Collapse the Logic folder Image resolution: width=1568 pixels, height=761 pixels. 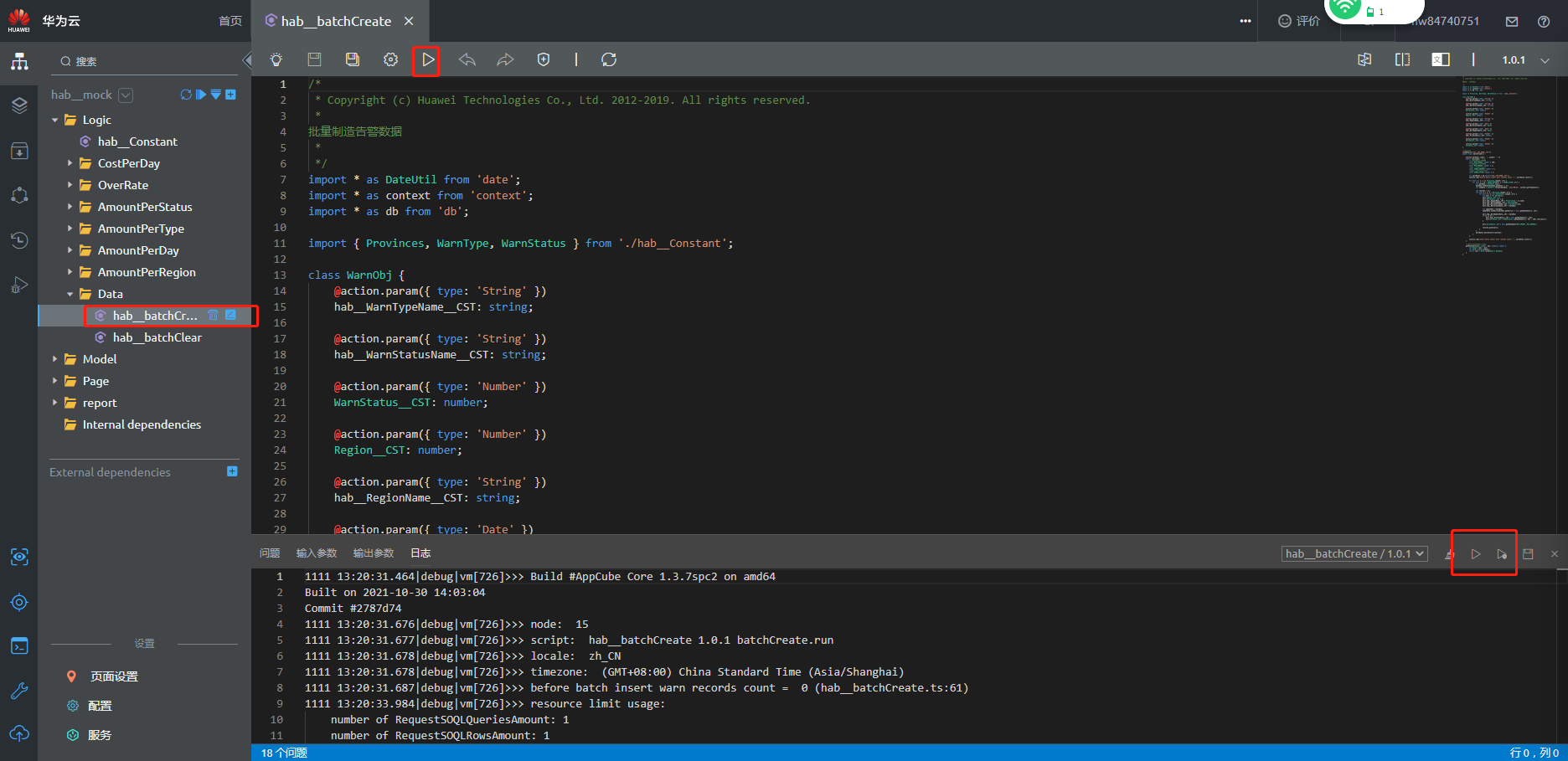pyautogui.click(x=55, y=121)
